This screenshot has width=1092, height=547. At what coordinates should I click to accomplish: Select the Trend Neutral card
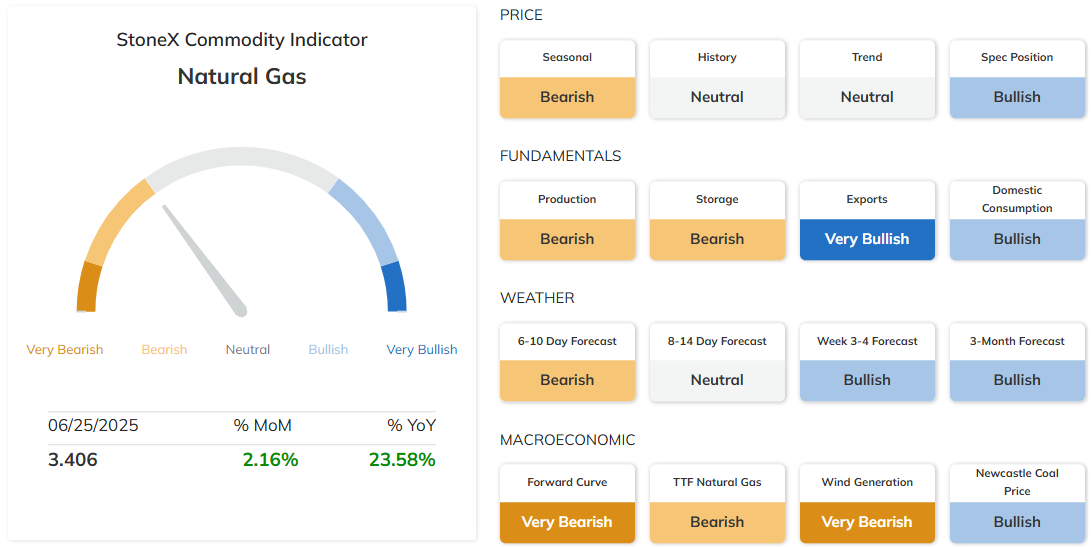click(867, 79)
